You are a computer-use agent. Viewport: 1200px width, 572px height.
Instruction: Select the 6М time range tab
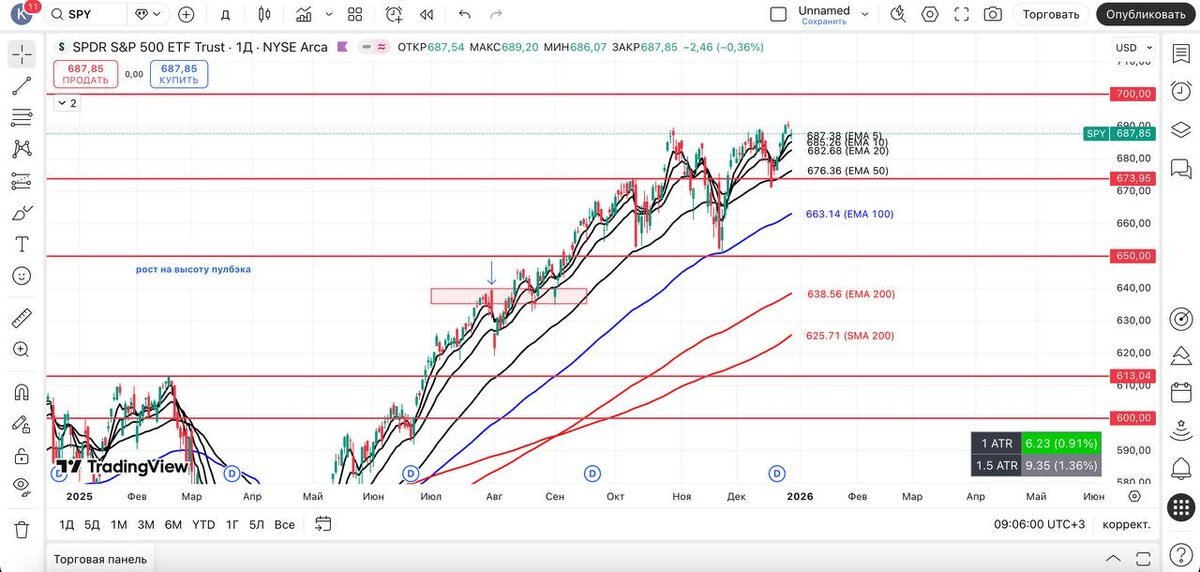[x=173, y=524]
